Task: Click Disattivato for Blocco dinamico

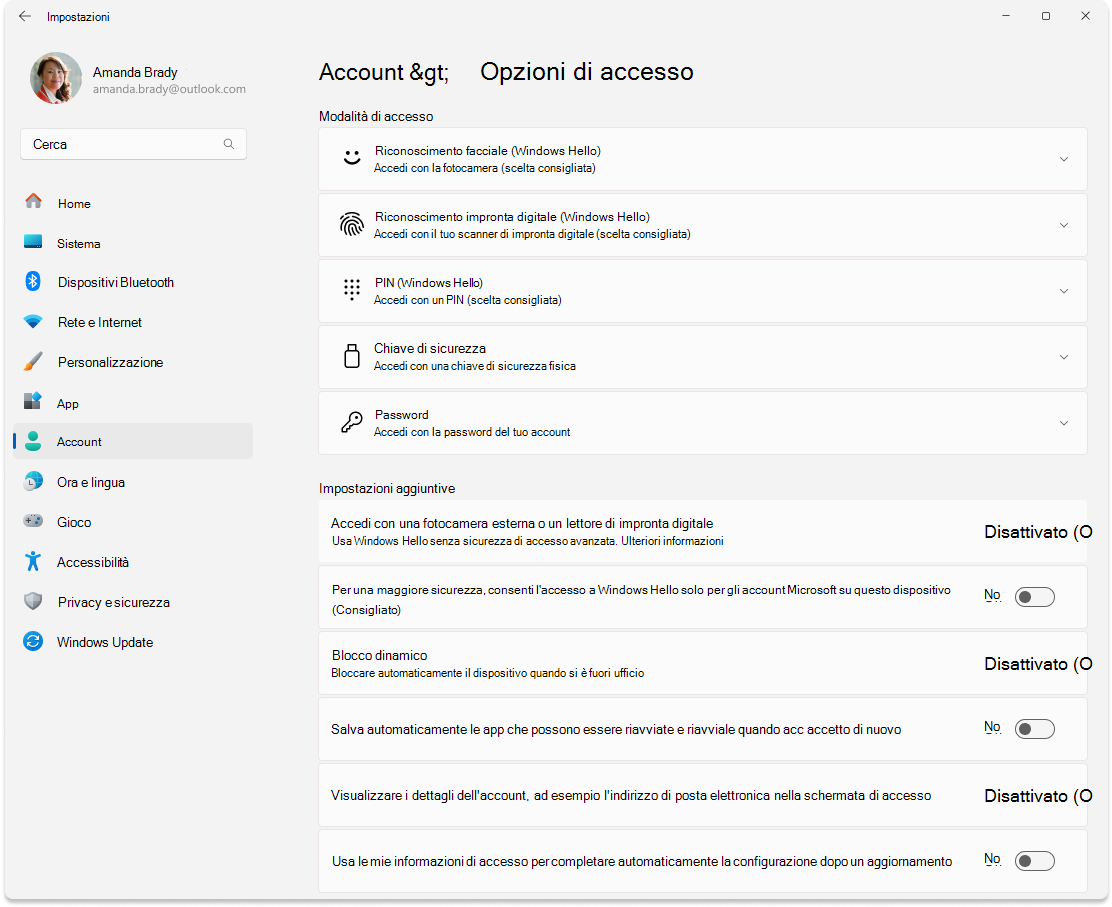Action: coord(1038,664)
